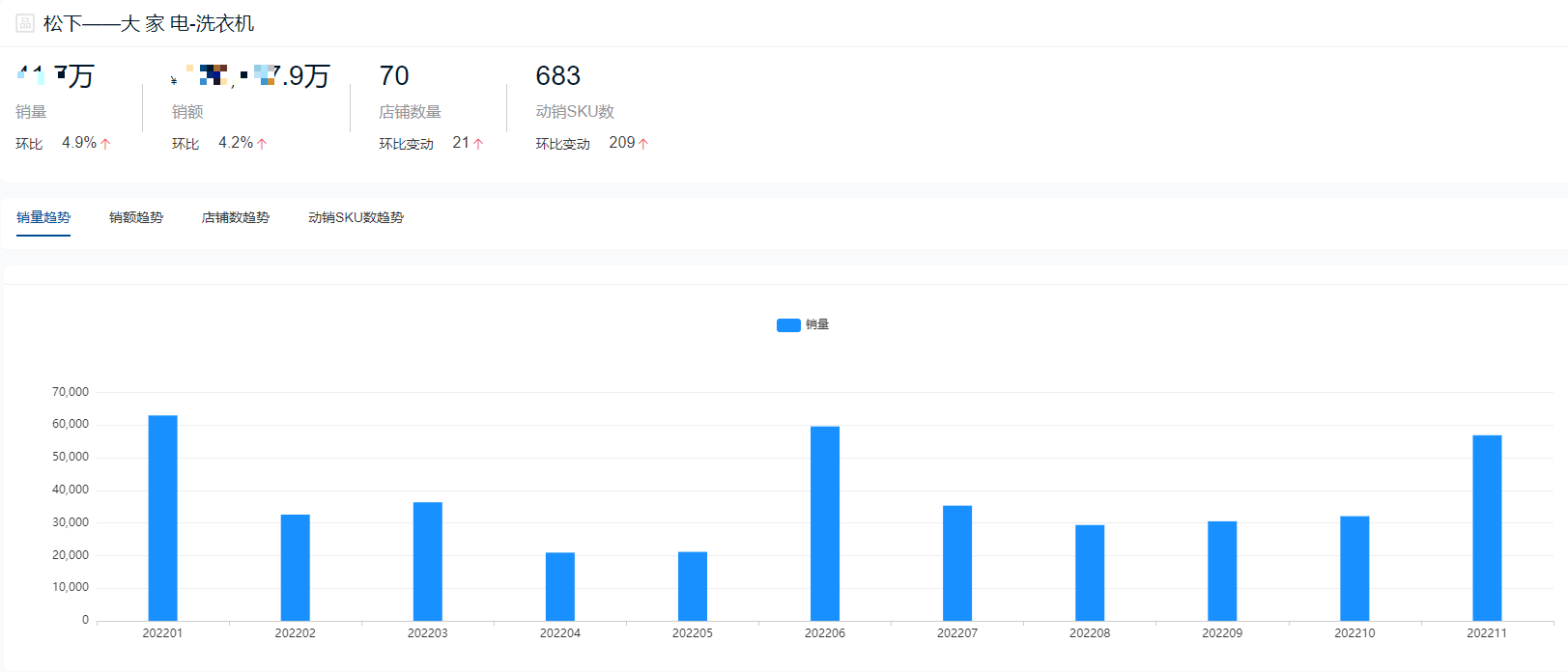Click the 202210 sales bar

(x=1354, y=569)
